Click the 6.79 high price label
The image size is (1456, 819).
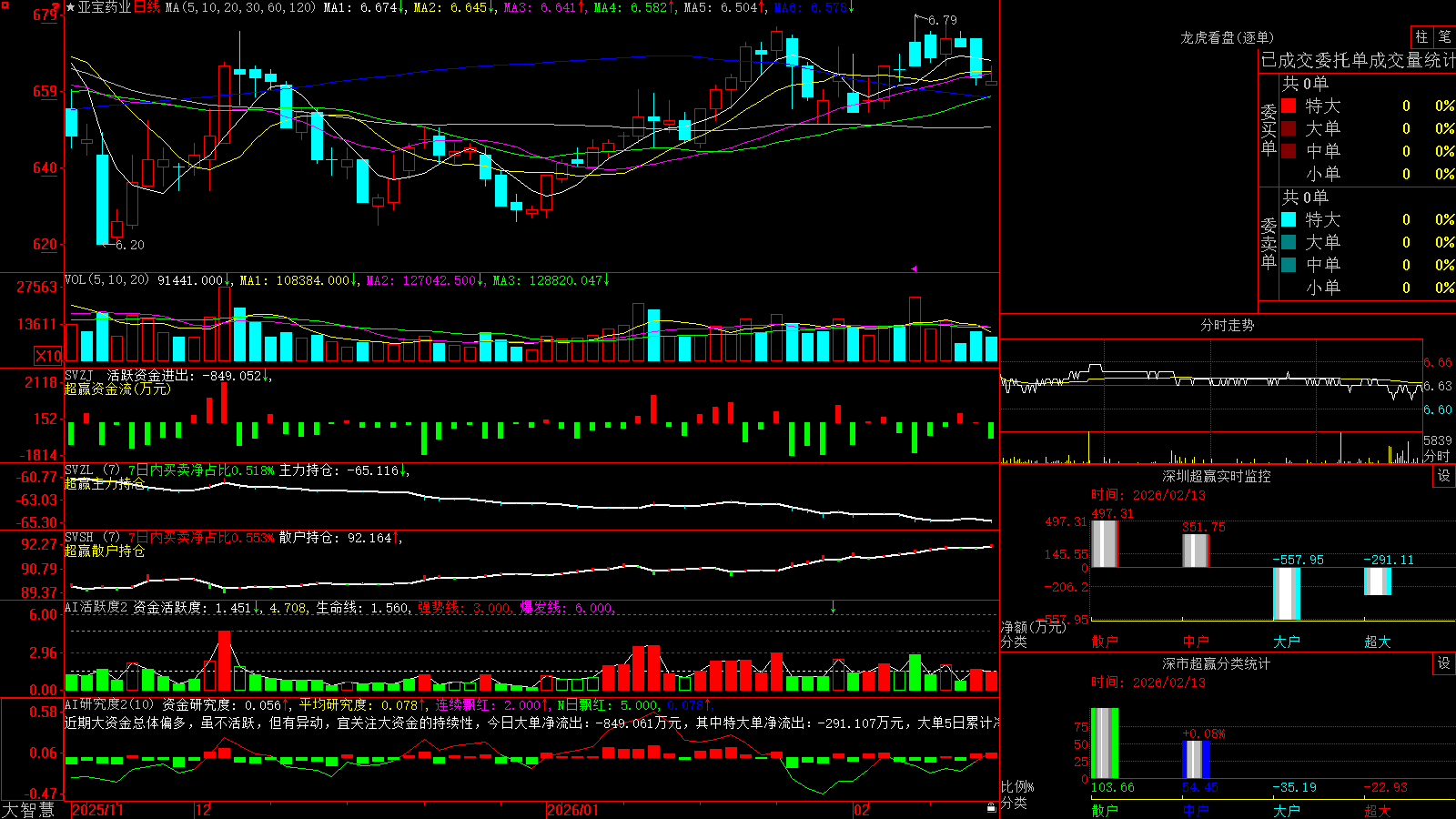(943, 20)
